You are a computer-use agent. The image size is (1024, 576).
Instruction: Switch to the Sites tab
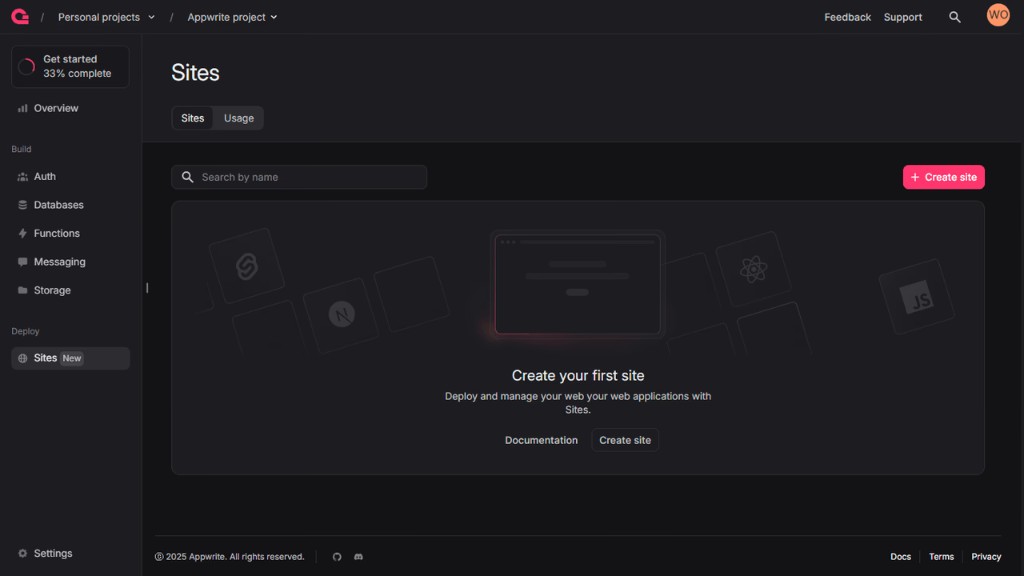click(x=193, y=118)
